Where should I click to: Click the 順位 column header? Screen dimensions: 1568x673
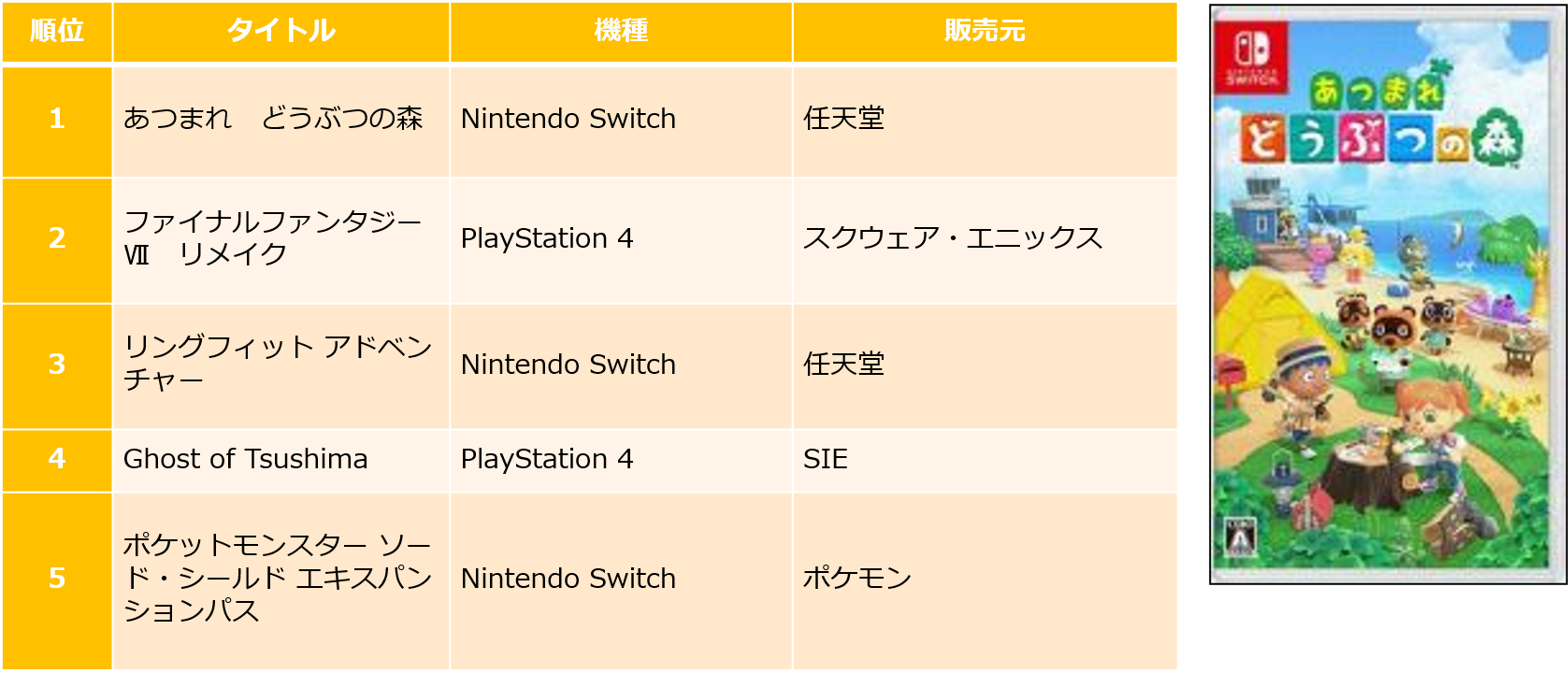(x=57, y=31)
